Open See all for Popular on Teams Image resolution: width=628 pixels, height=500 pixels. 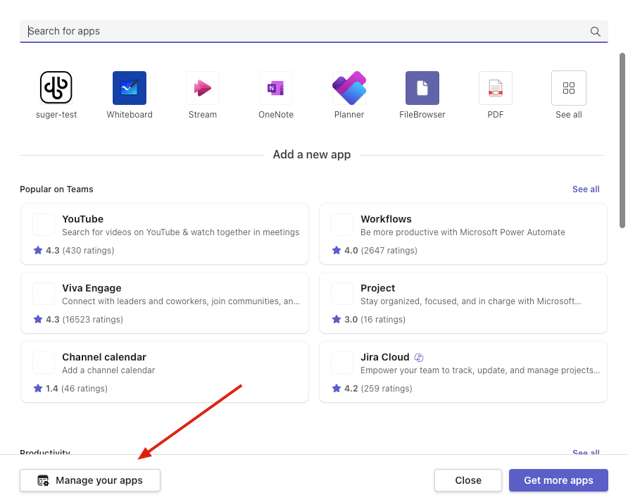point(586,189)
